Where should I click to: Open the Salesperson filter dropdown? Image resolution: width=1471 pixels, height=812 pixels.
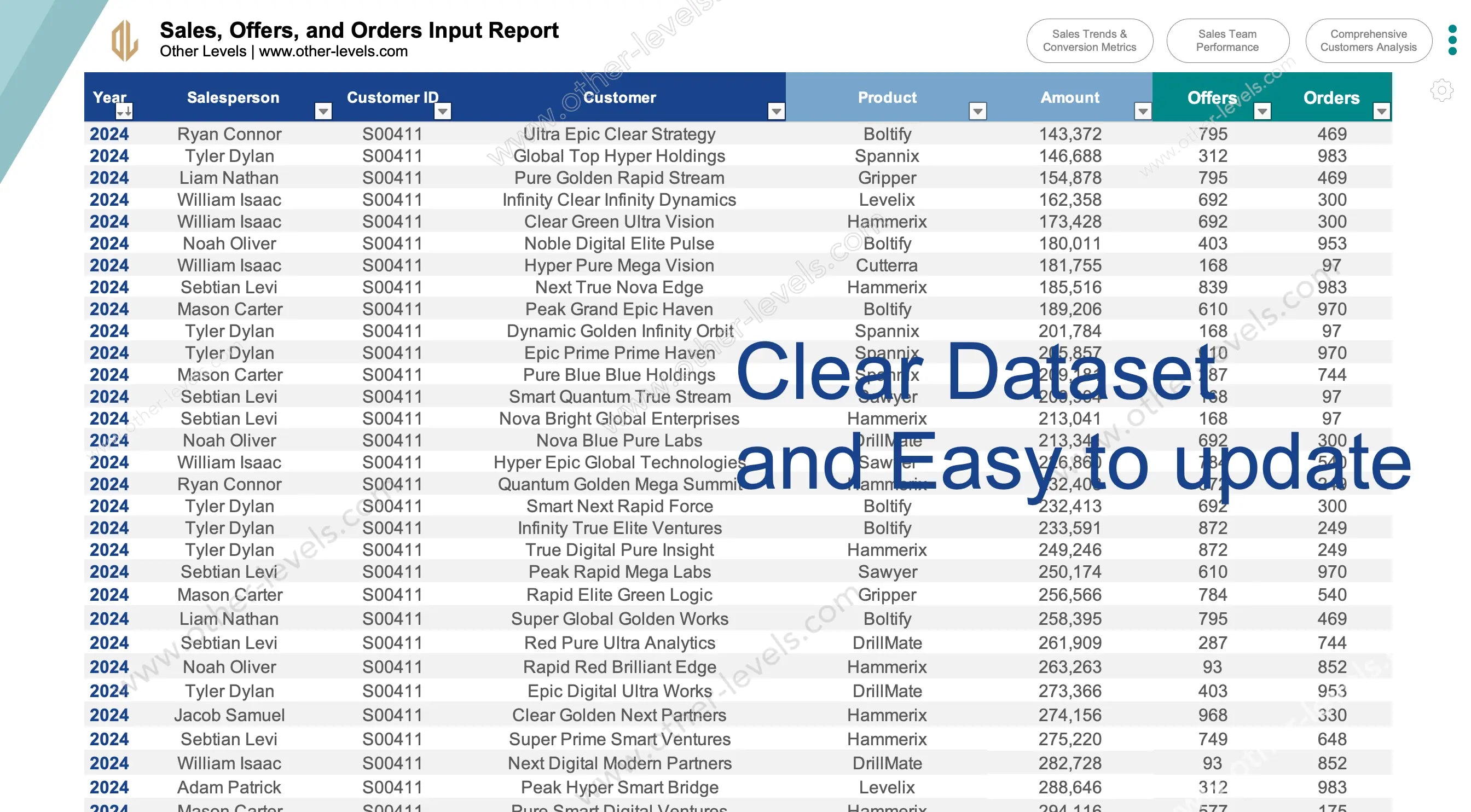(323, 111)
